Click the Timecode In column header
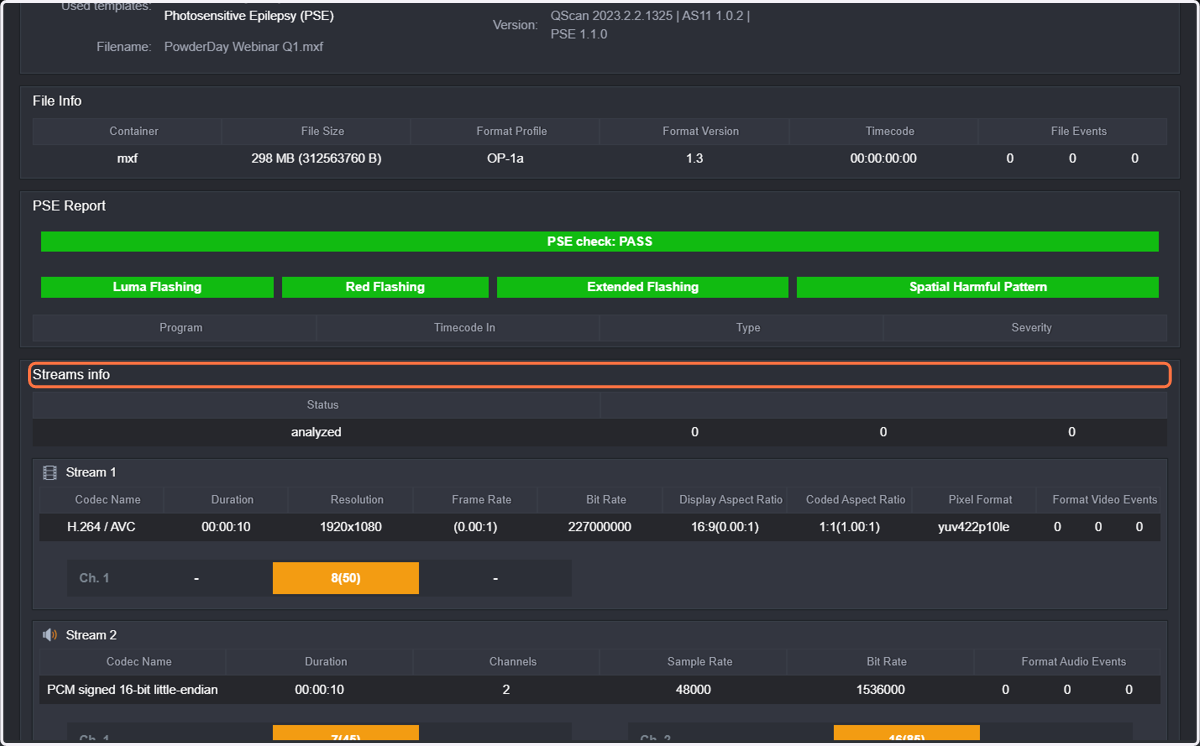The image size is (1200, 746). coord(465,328)
